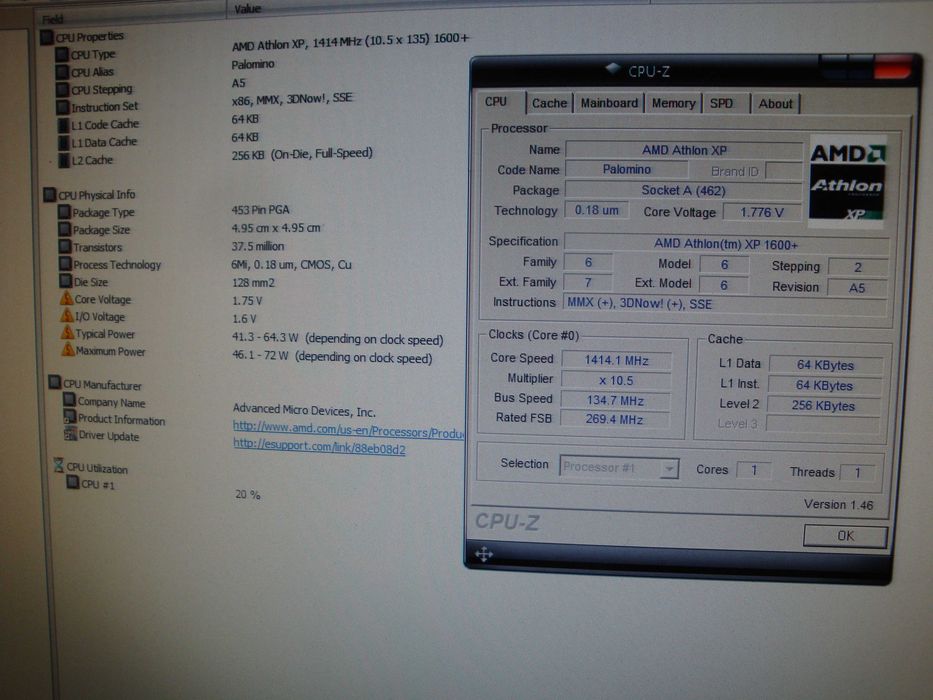
Task: Click the icon beside Driver Update
Action: click(x=71, y=435)
